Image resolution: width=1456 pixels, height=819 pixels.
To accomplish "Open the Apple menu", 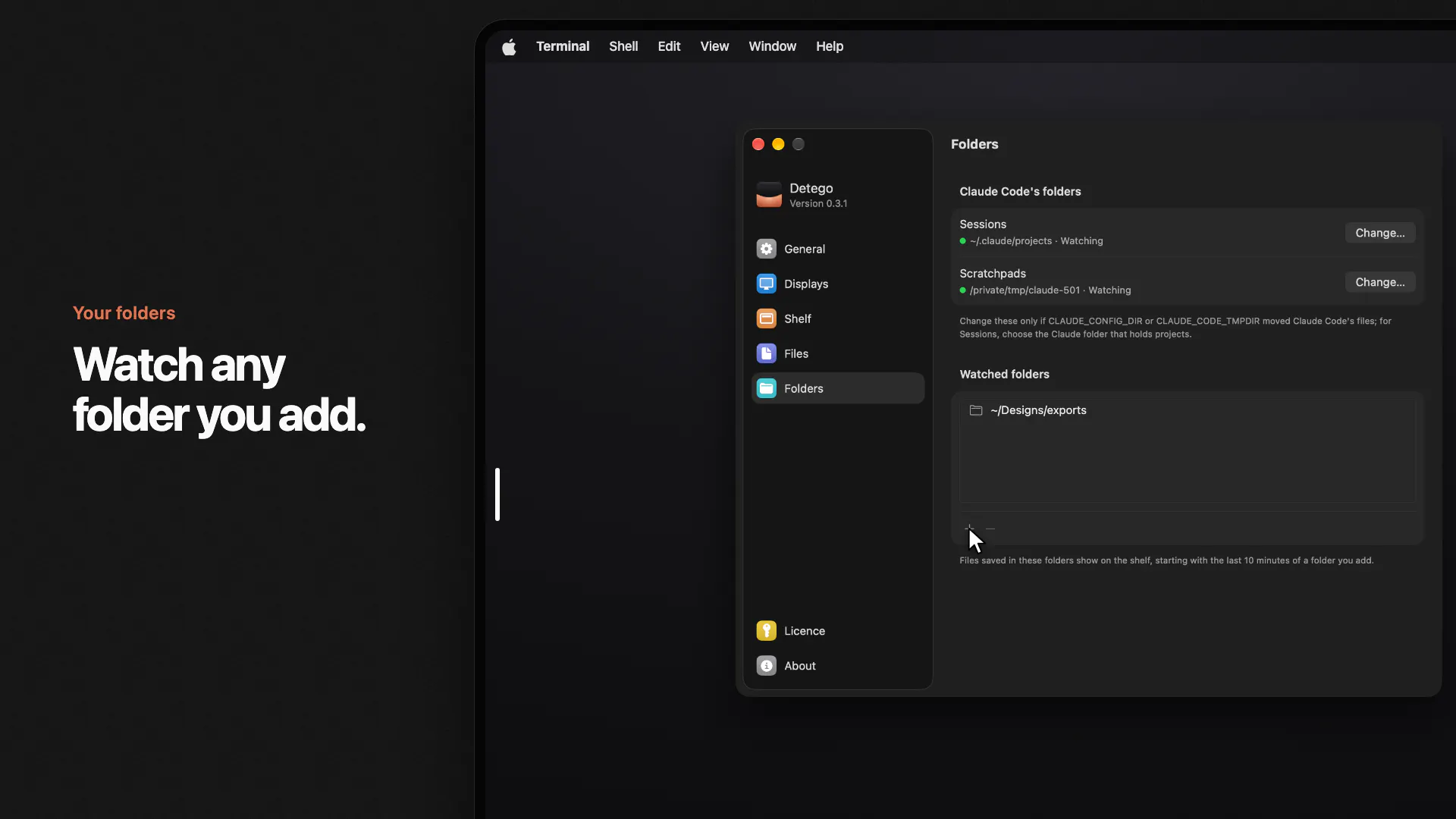I will (x=509, y=46).
